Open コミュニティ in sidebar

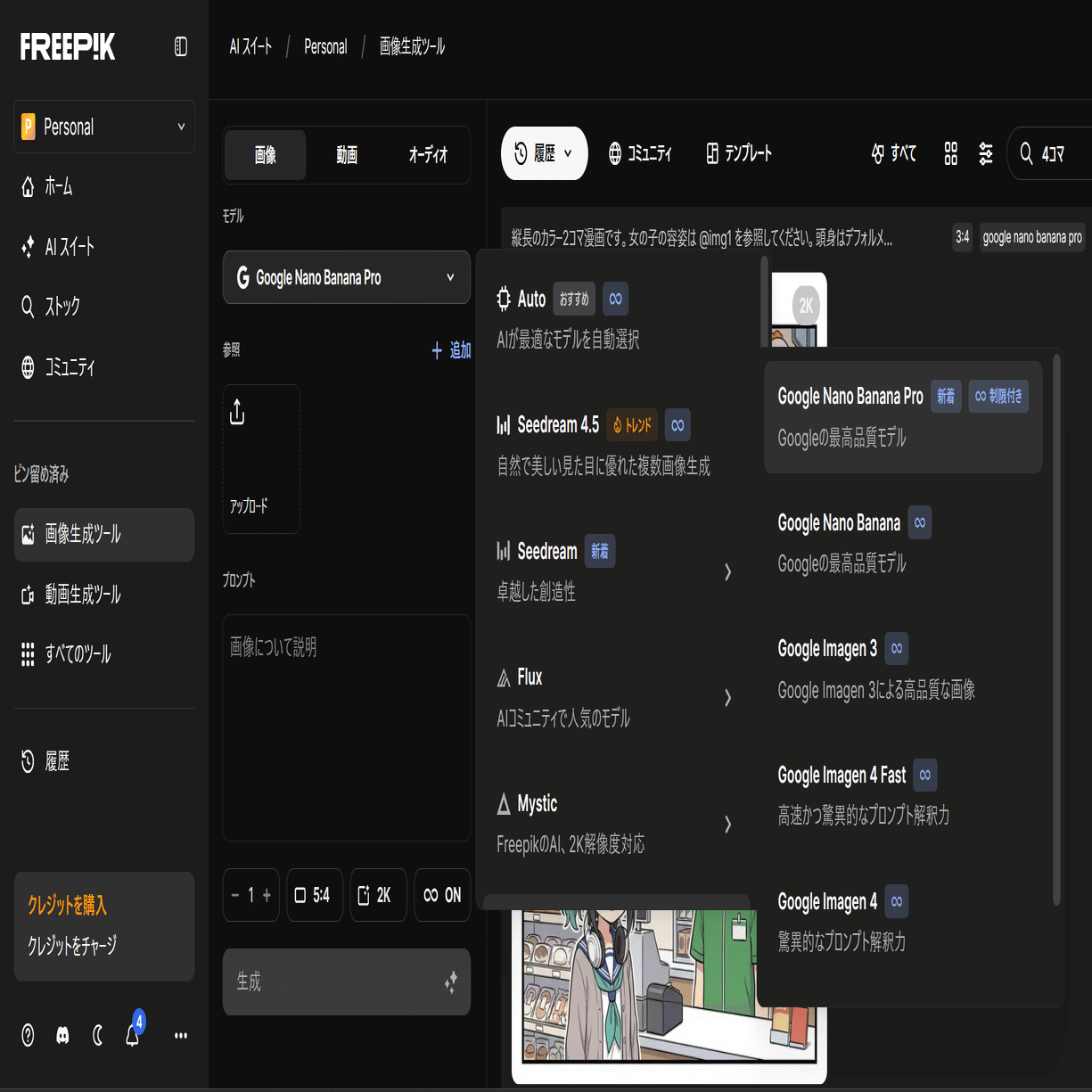[104, 366]
